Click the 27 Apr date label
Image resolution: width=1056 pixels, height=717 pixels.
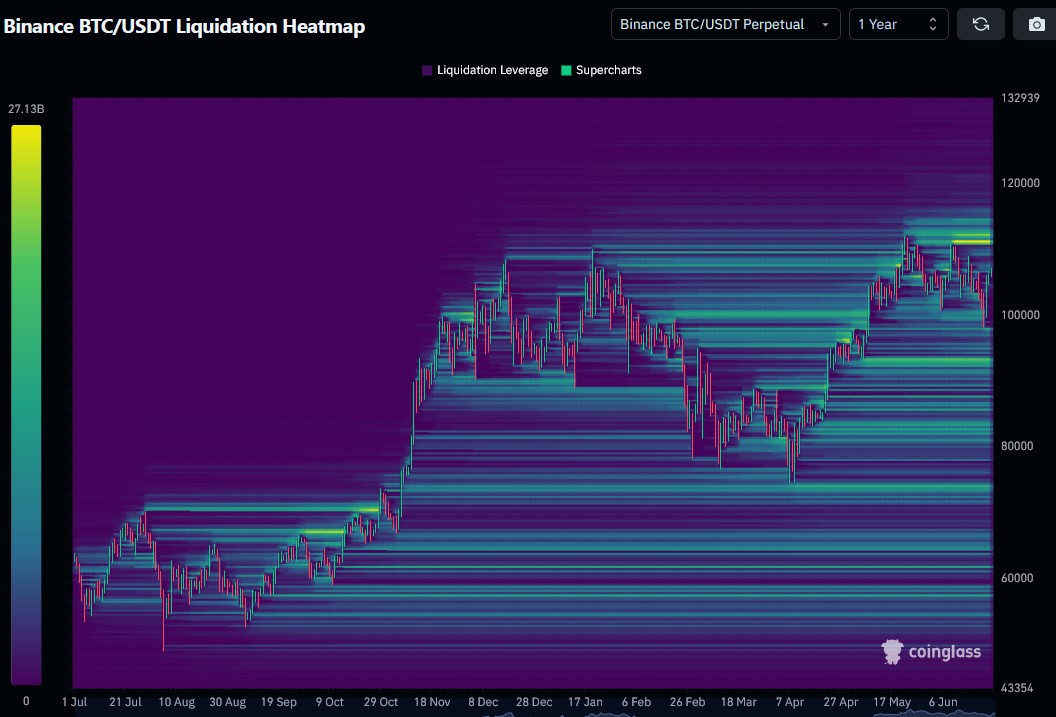click(840, 702)
